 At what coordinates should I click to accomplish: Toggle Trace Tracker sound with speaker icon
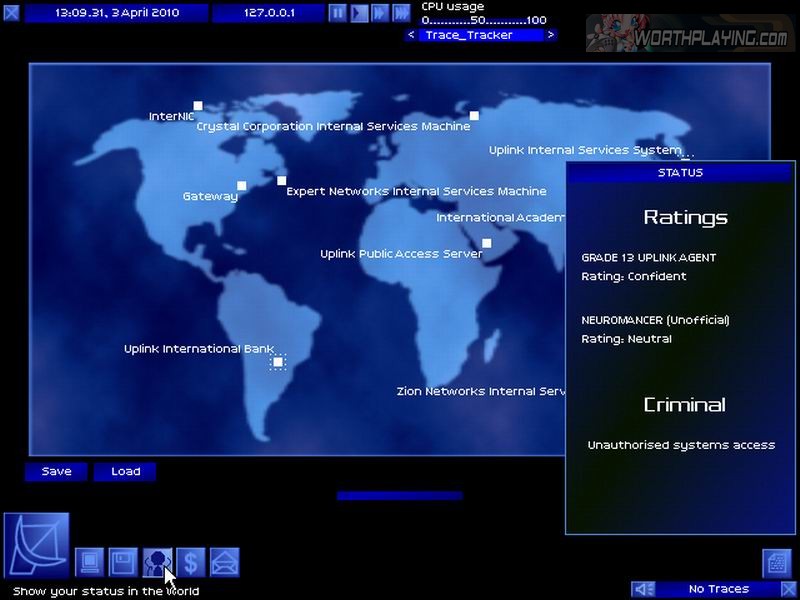643,589
